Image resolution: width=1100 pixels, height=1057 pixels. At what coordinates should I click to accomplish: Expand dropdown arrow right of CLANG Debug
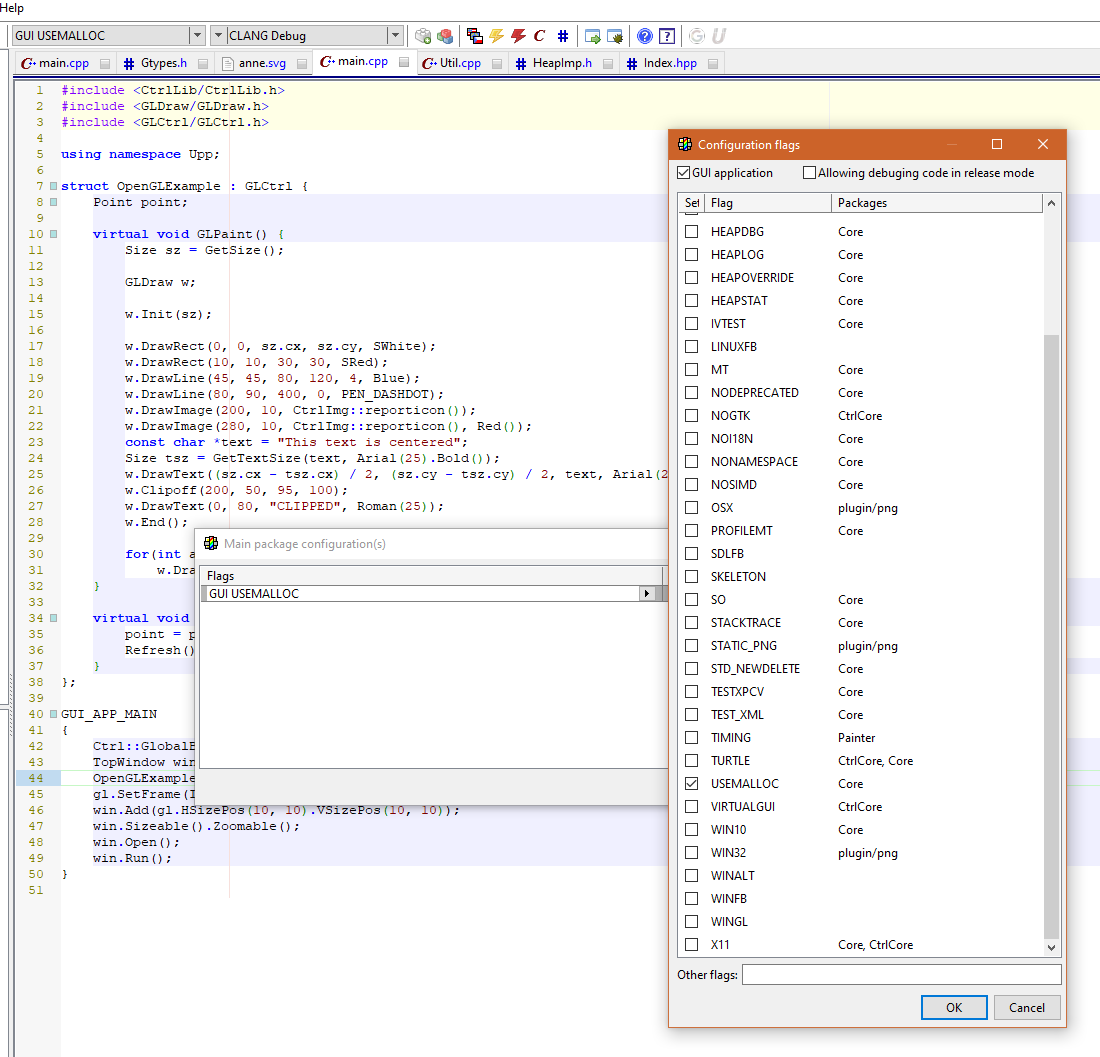395,36
